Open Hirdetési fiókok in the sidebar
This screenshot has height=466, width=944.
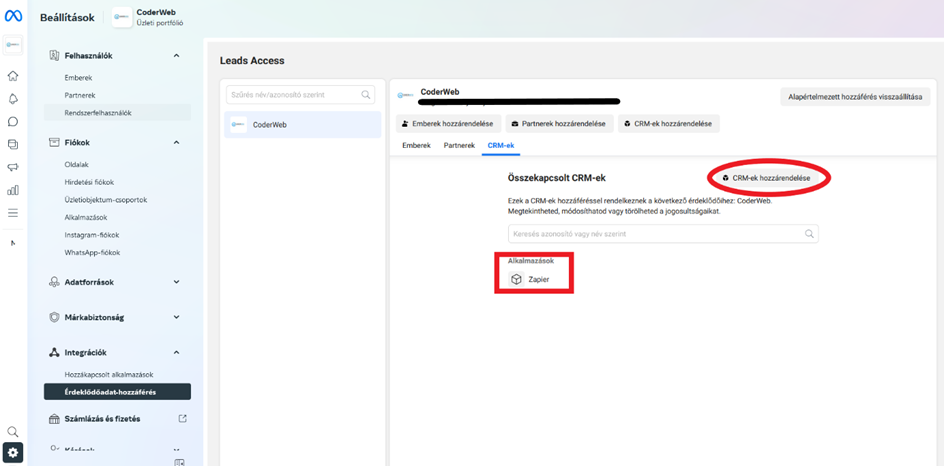89,182
